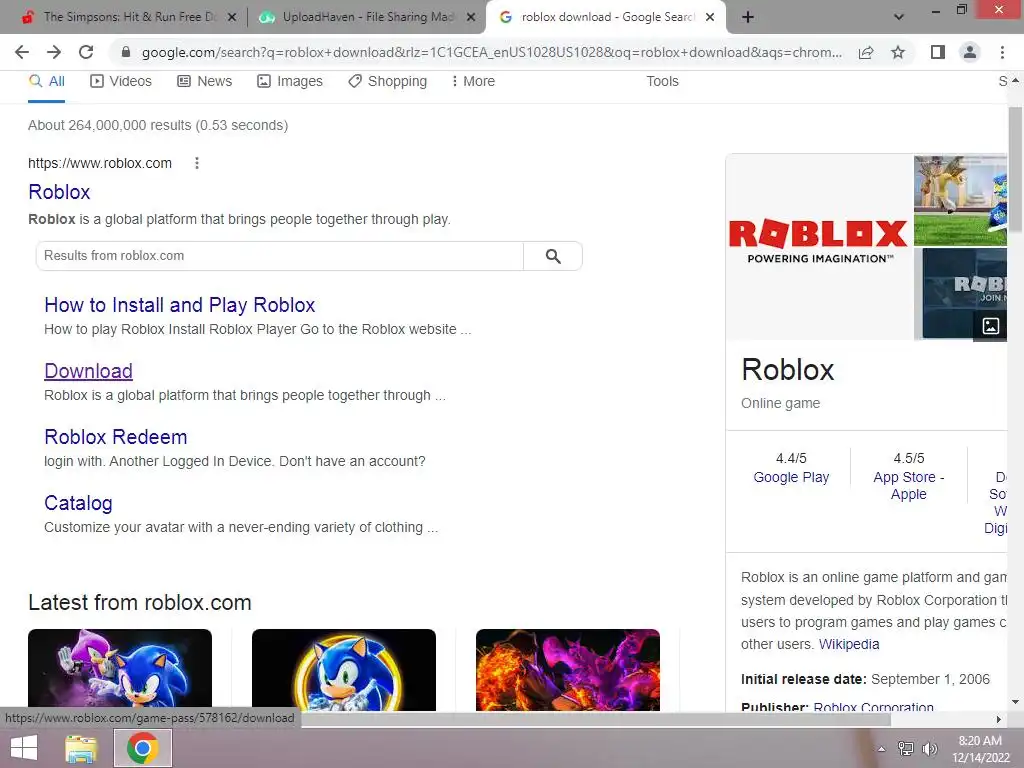Click the lock icon in address bar

pyautogui.click(x=126, y=52)
